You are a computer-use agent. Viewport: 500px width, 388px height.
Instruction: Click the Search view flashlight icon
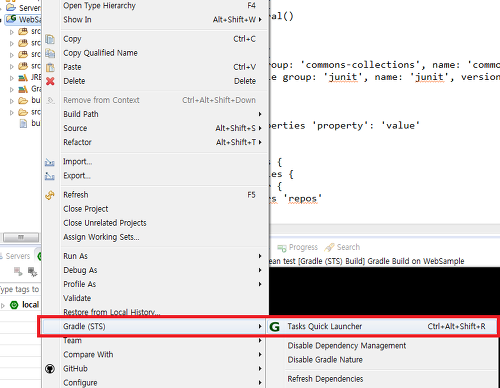329,247
